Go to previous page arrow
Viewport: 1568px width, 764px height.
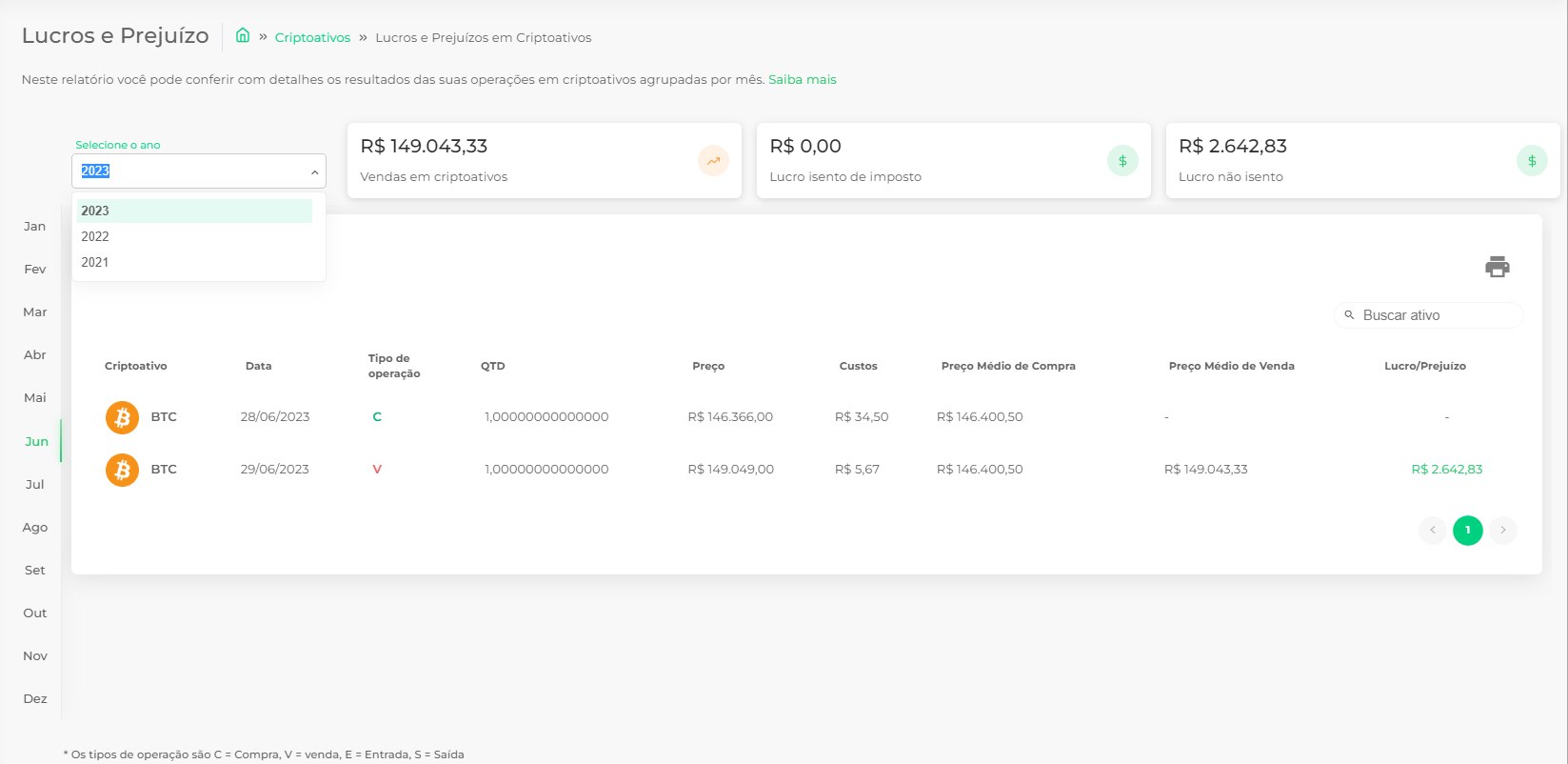(x=1433, y=530)
